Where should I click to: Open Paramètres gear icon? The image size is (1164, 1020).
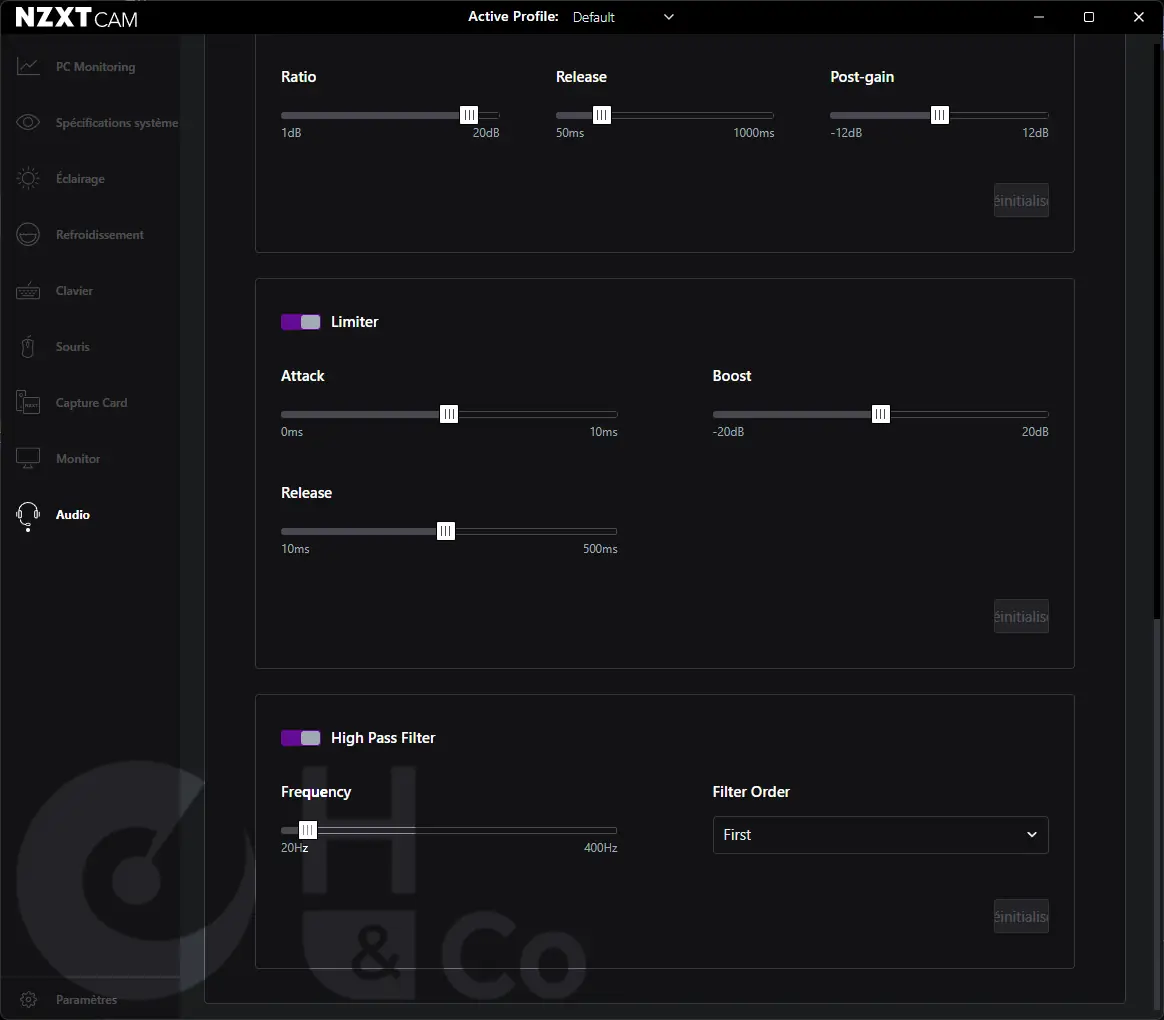(28, 1000)
